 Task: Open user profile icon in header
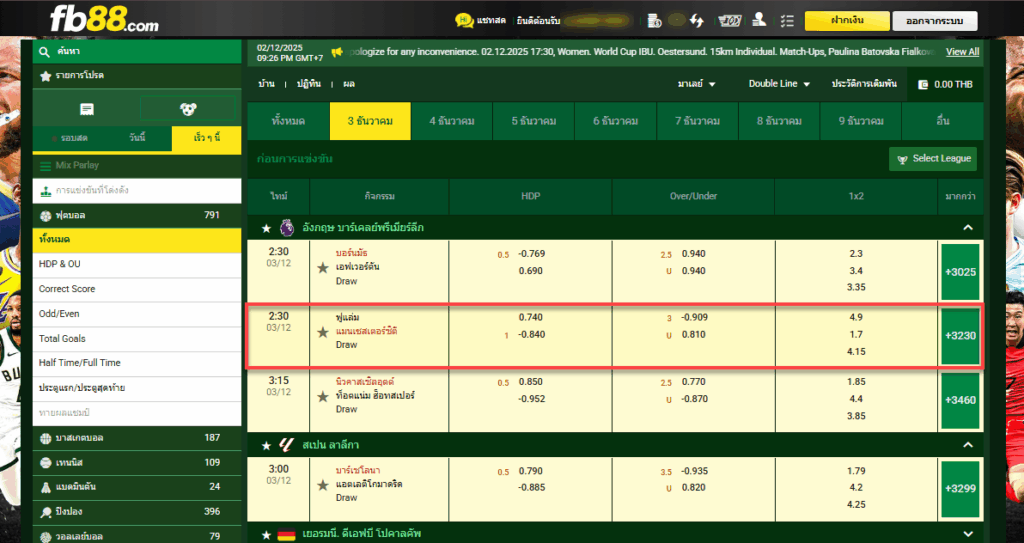point(759,20)
